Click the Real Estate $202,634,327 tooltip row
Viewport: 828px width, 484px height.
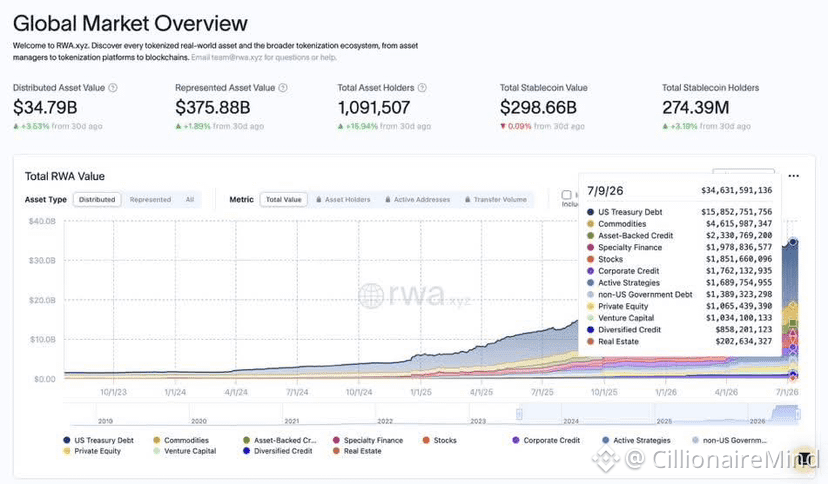coord(679,341)
